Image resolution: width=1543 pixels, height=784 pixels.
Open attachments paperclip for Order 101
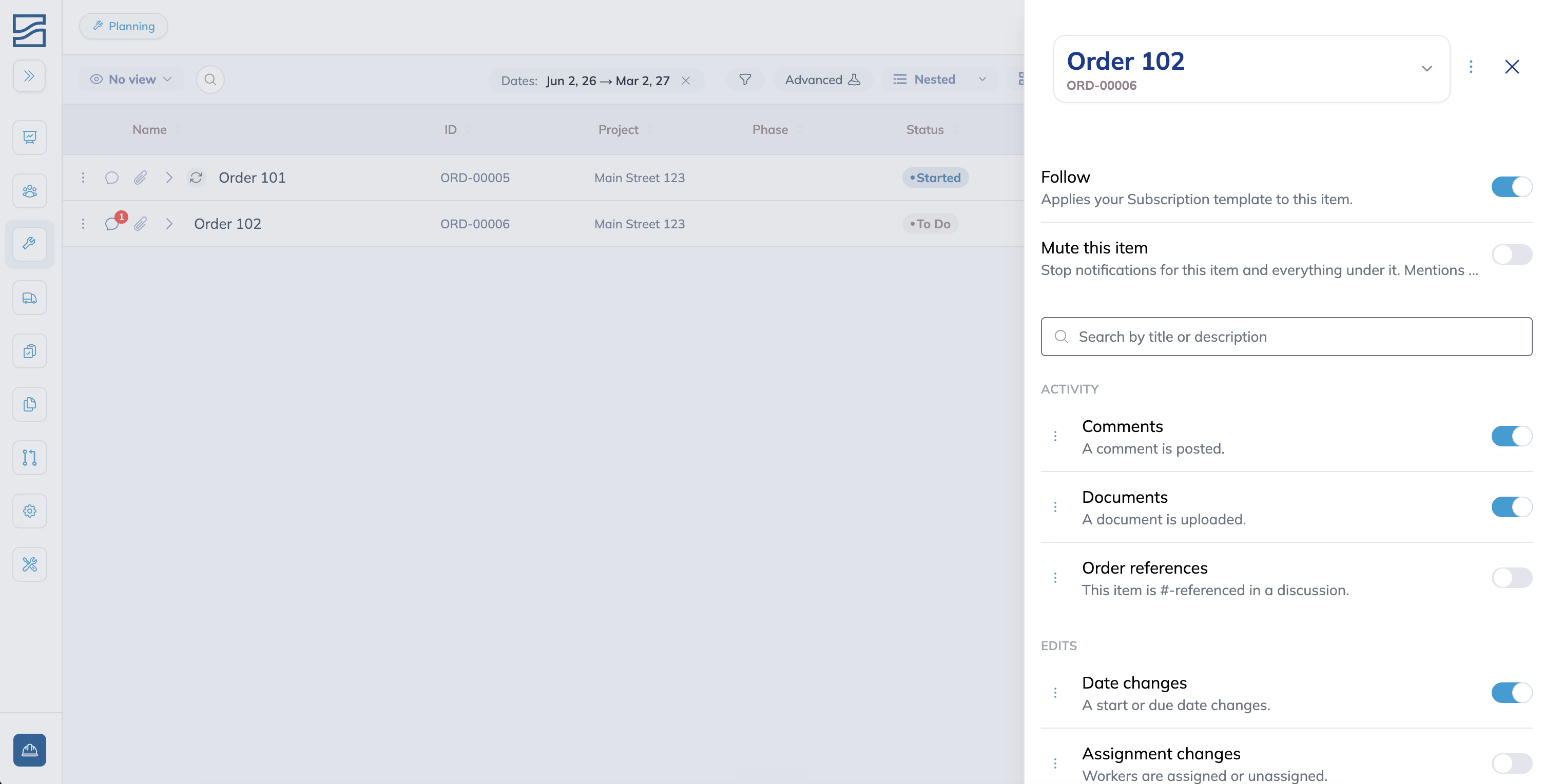tap(140, 178)
